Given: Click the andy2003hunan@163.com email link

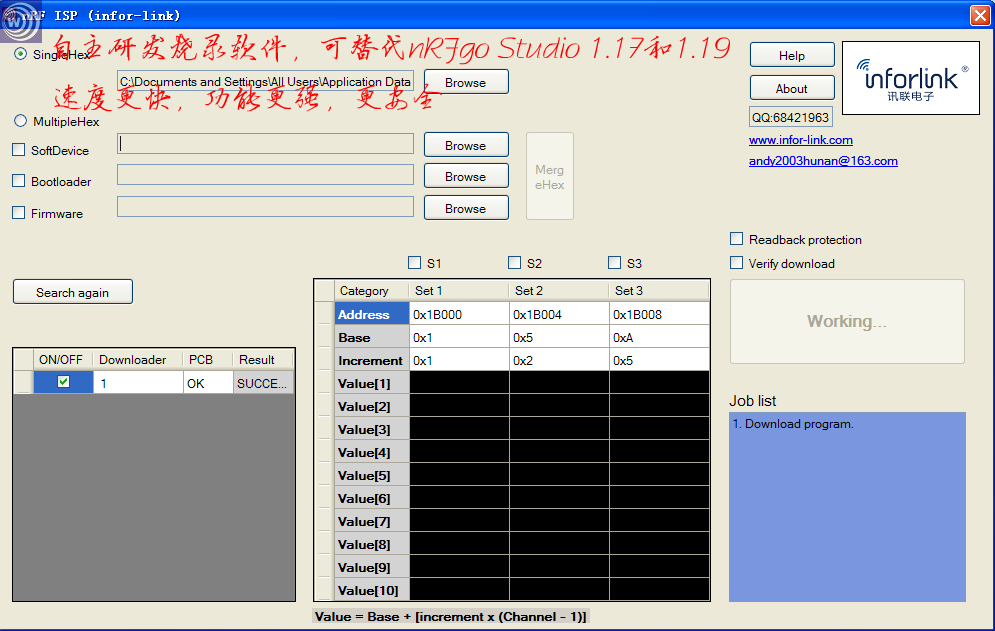Looking at the screenshot, I should coord(823,161).
